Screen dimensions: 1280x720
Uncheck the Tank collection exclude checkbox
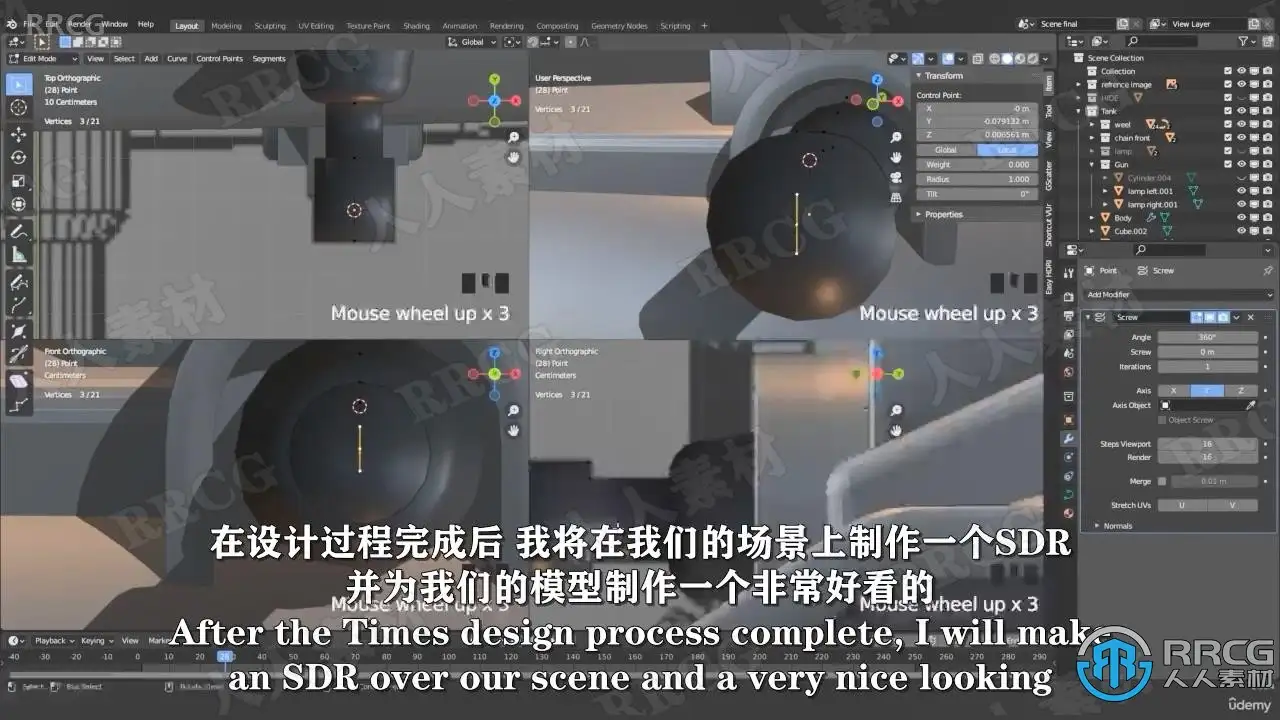pyautogui.click(x=1228, y=111)
